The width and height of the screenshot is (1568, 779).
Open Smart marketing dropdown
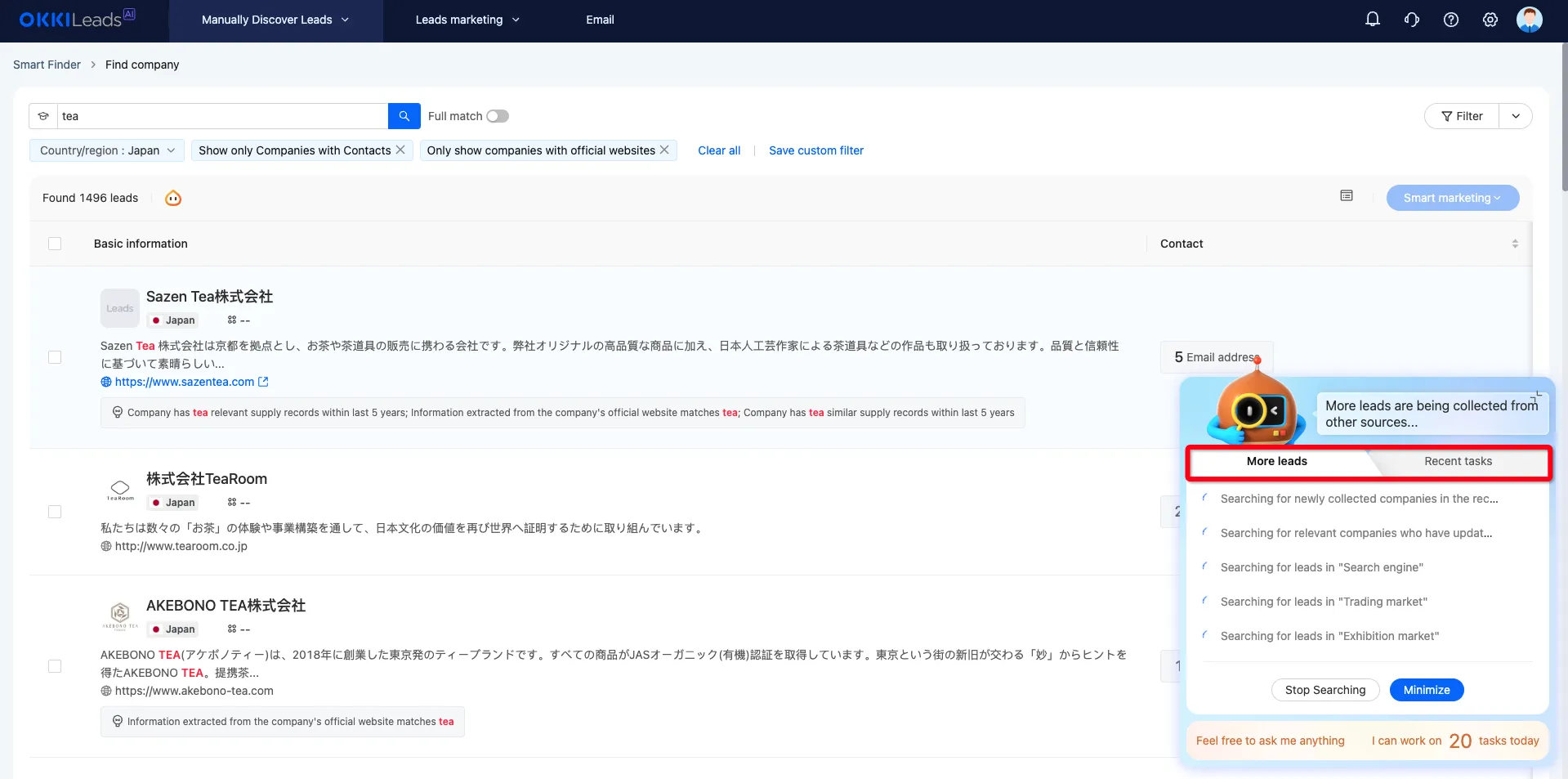pyautogui.click(x=1453, y=198)
